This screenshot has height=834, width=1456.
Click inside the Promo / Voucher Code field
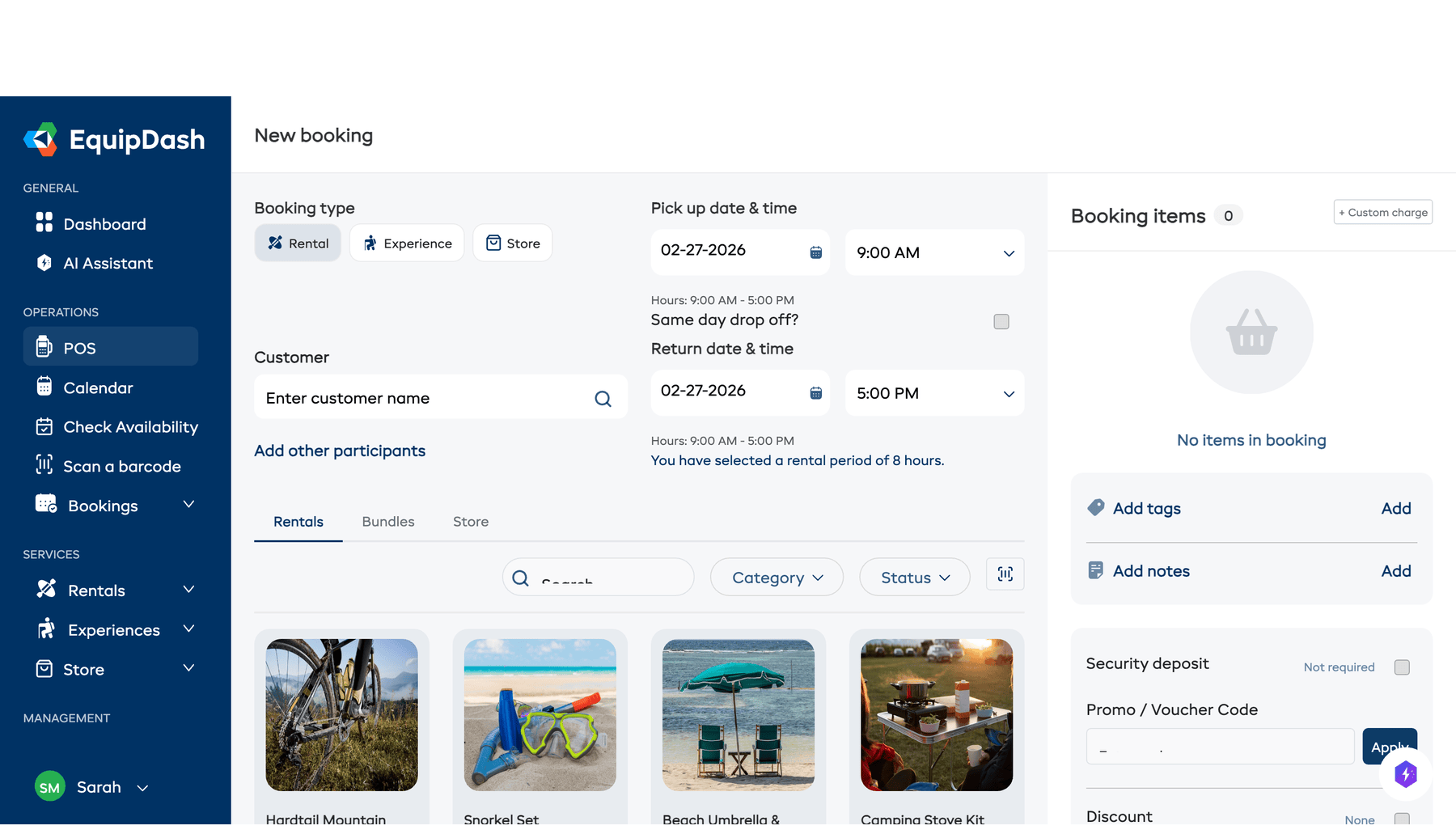pyautogui.click(x=1220, y=746)
